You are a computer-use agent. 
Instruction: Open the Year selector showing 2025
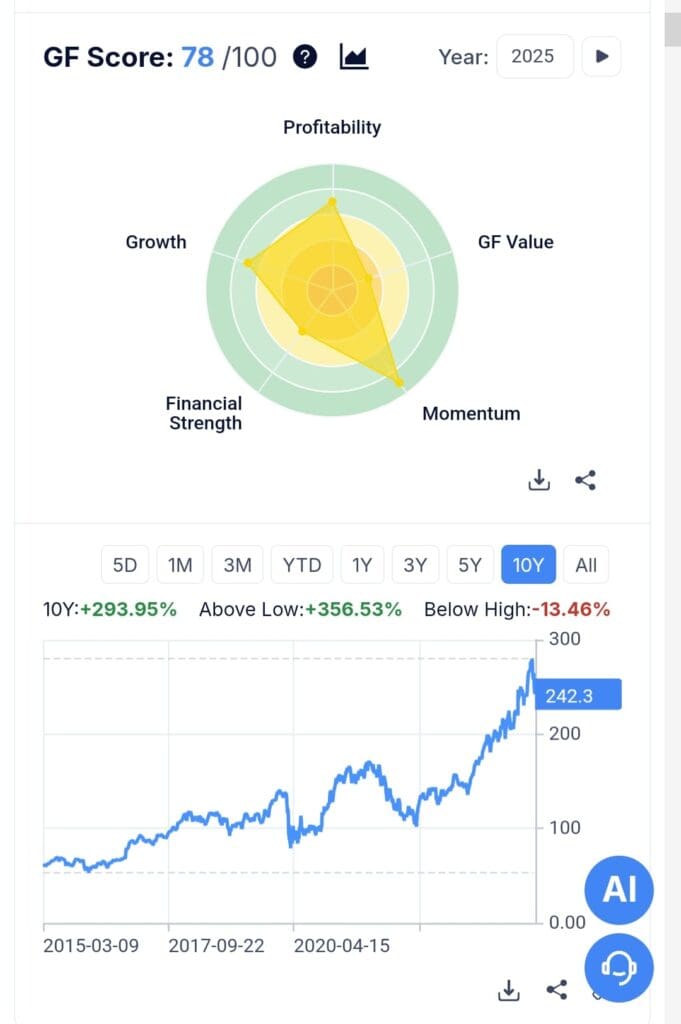point(534,56)
